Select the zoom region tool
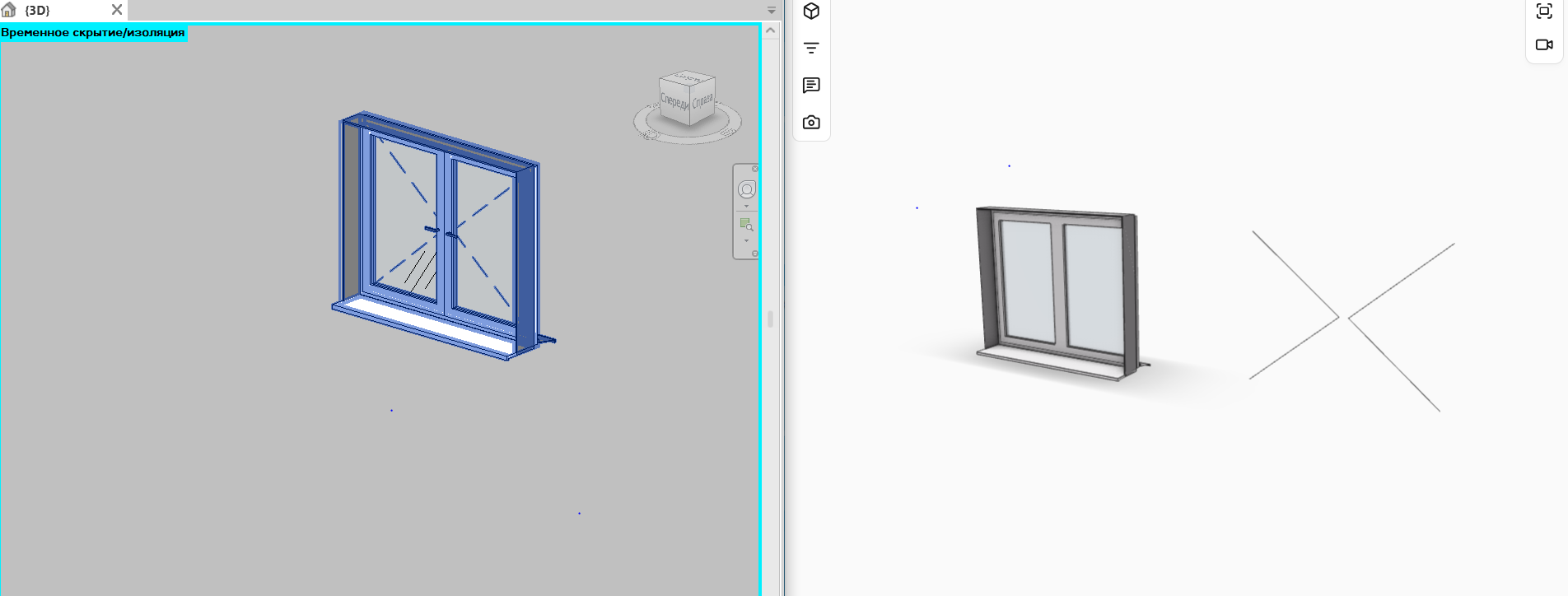1568x596 pixels. pyautogui.click(x=746, y=225)
